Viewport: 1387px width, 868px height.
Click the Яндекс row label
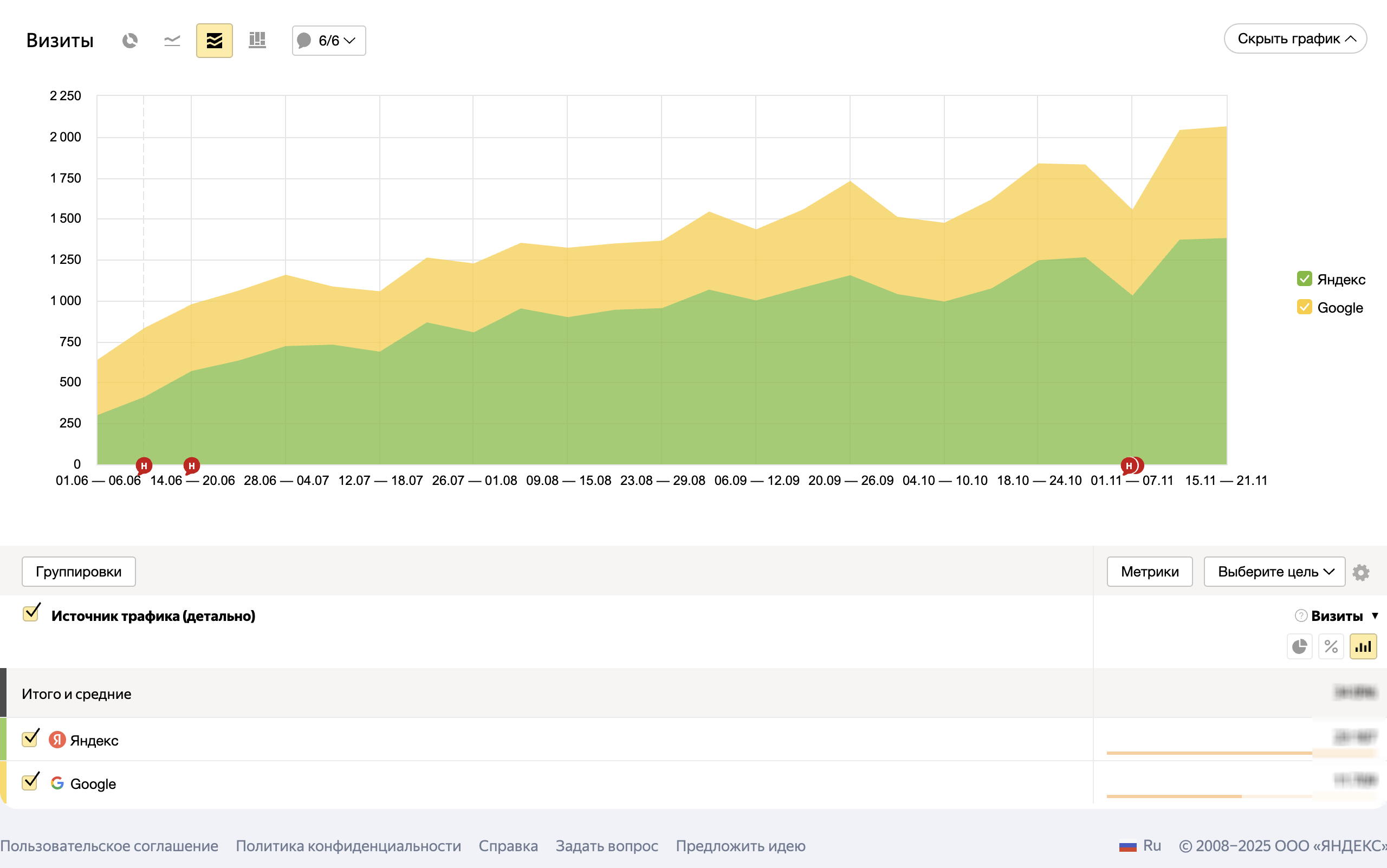[94, 741]
